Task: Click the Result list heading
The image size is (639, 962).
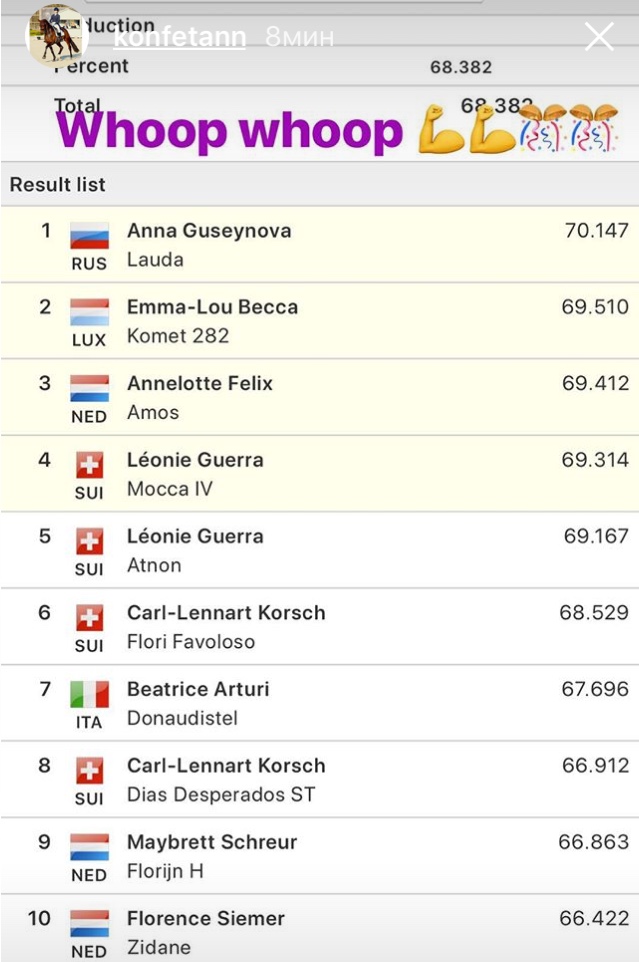Action: 58,185
